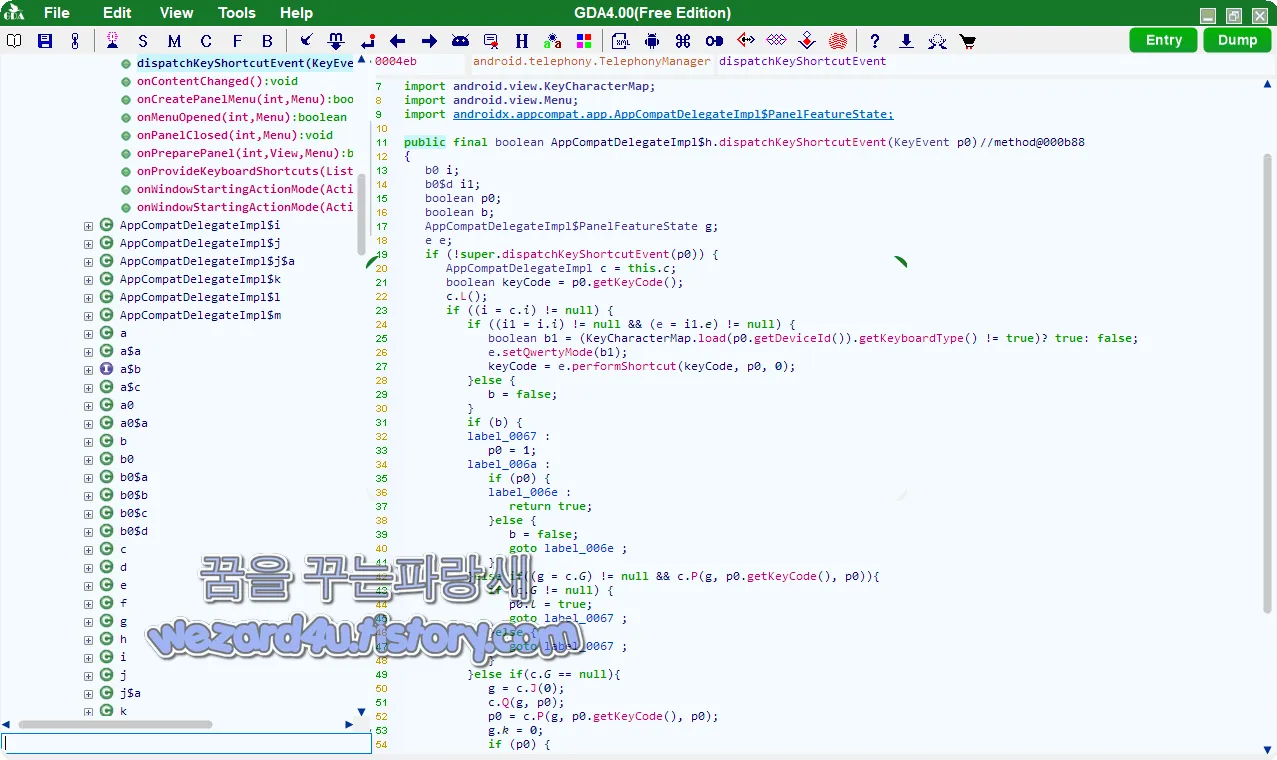Select the onPanelClosed(int,Menu):void method

pyautogui.click(x=235, y=135)
